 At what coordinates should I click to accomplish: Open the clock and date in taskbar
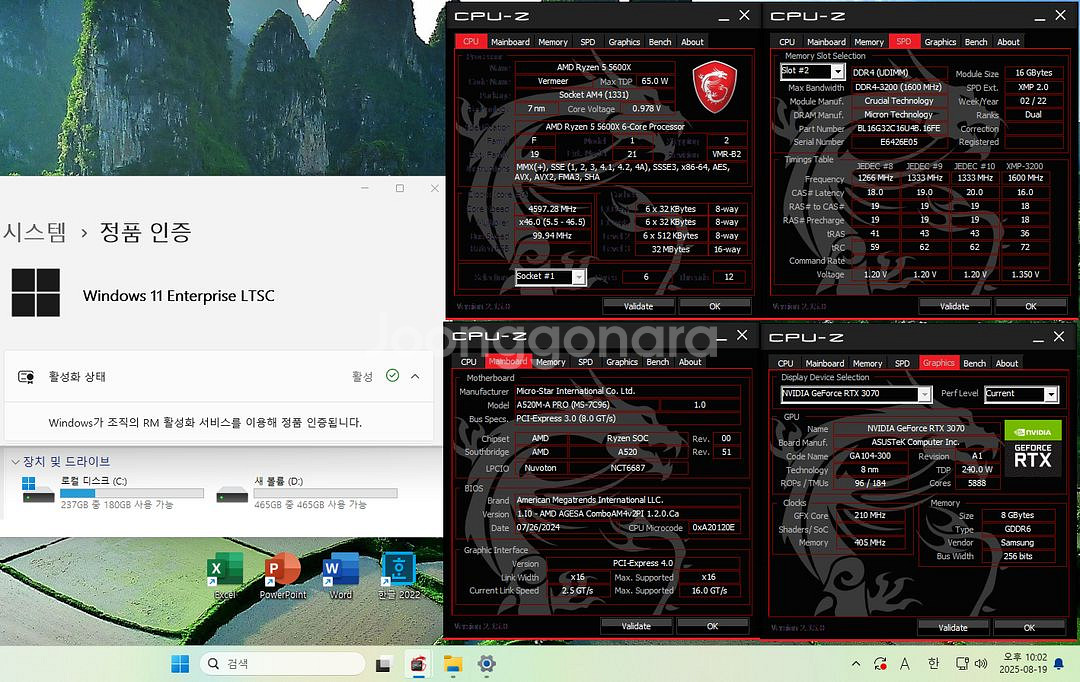pos(1024,663)
